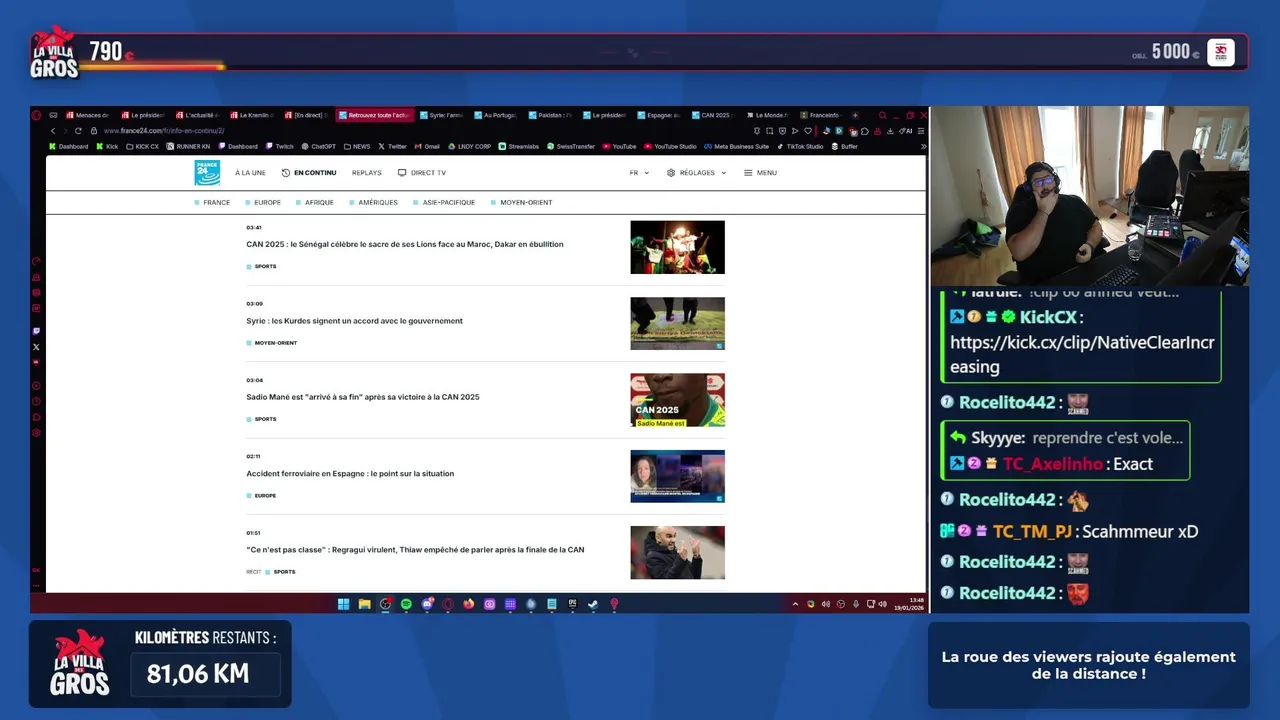
Task: Click the browser reload button
Action: pyautogui.click(x=79, y=131)
